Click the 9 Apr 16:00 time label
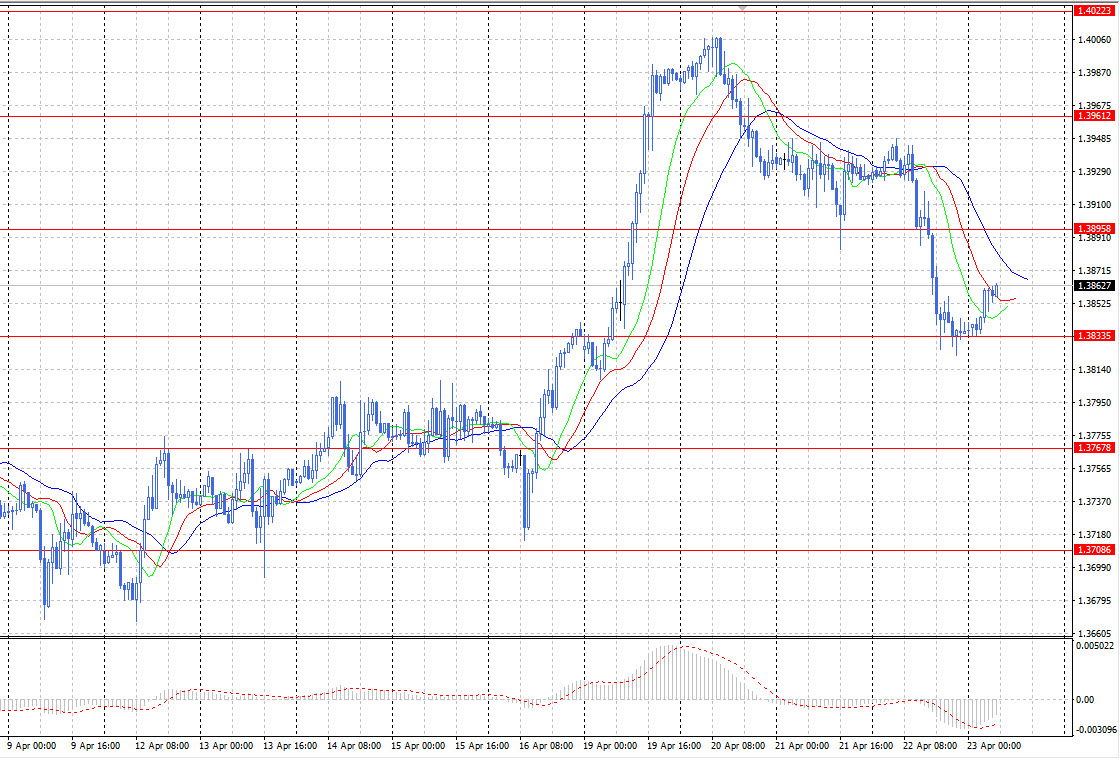1120x758 pixels. tap(95, 746)
